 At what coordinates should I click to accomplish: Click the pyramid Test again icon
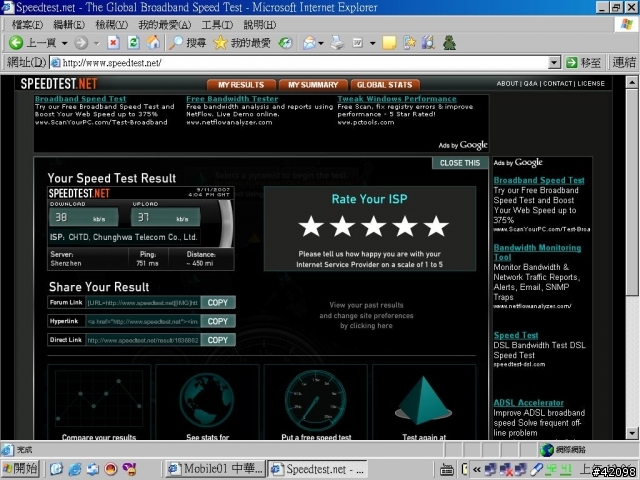coord(423,401)
